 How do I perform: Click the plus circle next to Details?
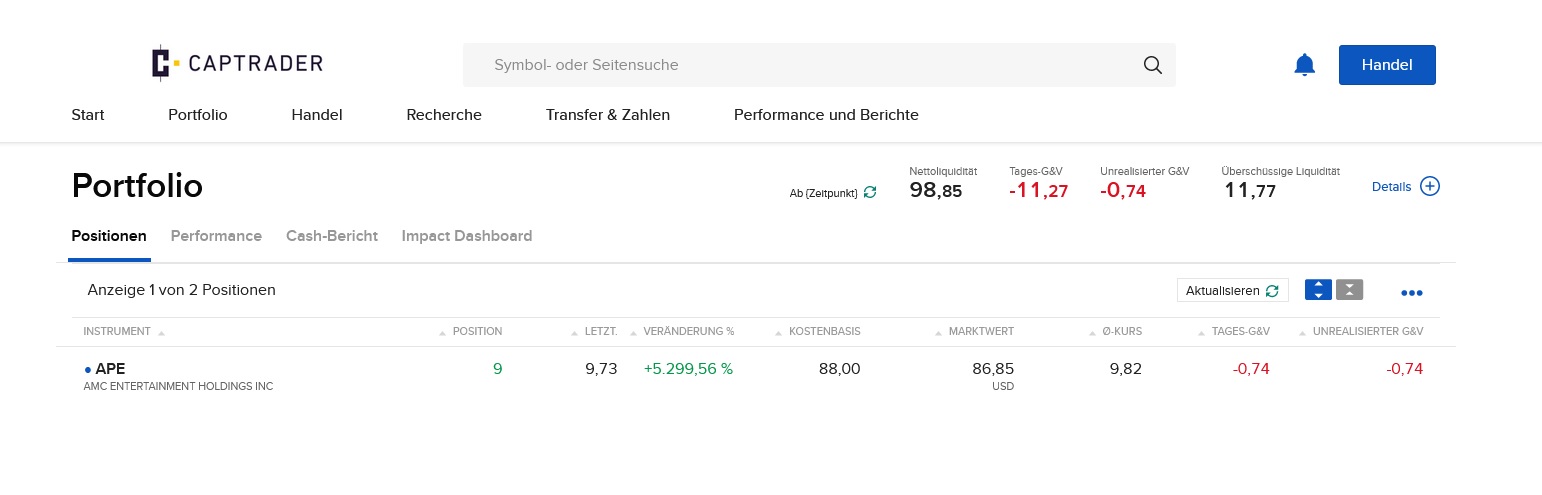tap(1430, 186)
